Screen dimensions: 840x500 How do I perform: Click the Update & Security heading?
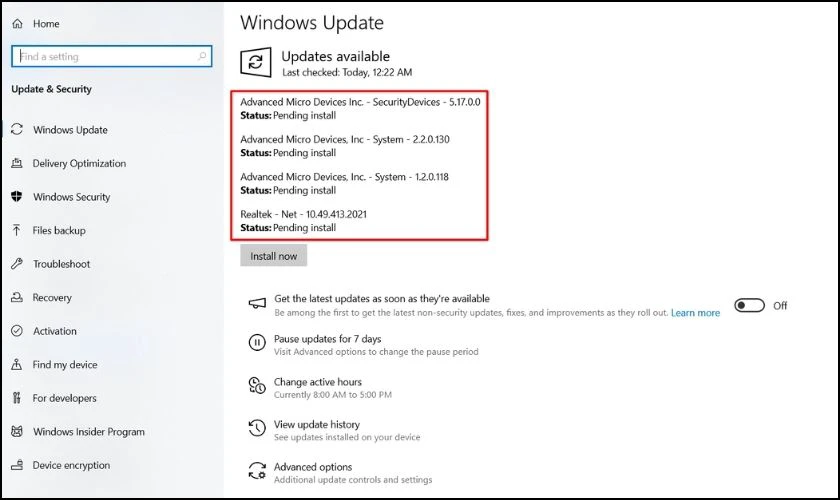(x=51, y=89)
